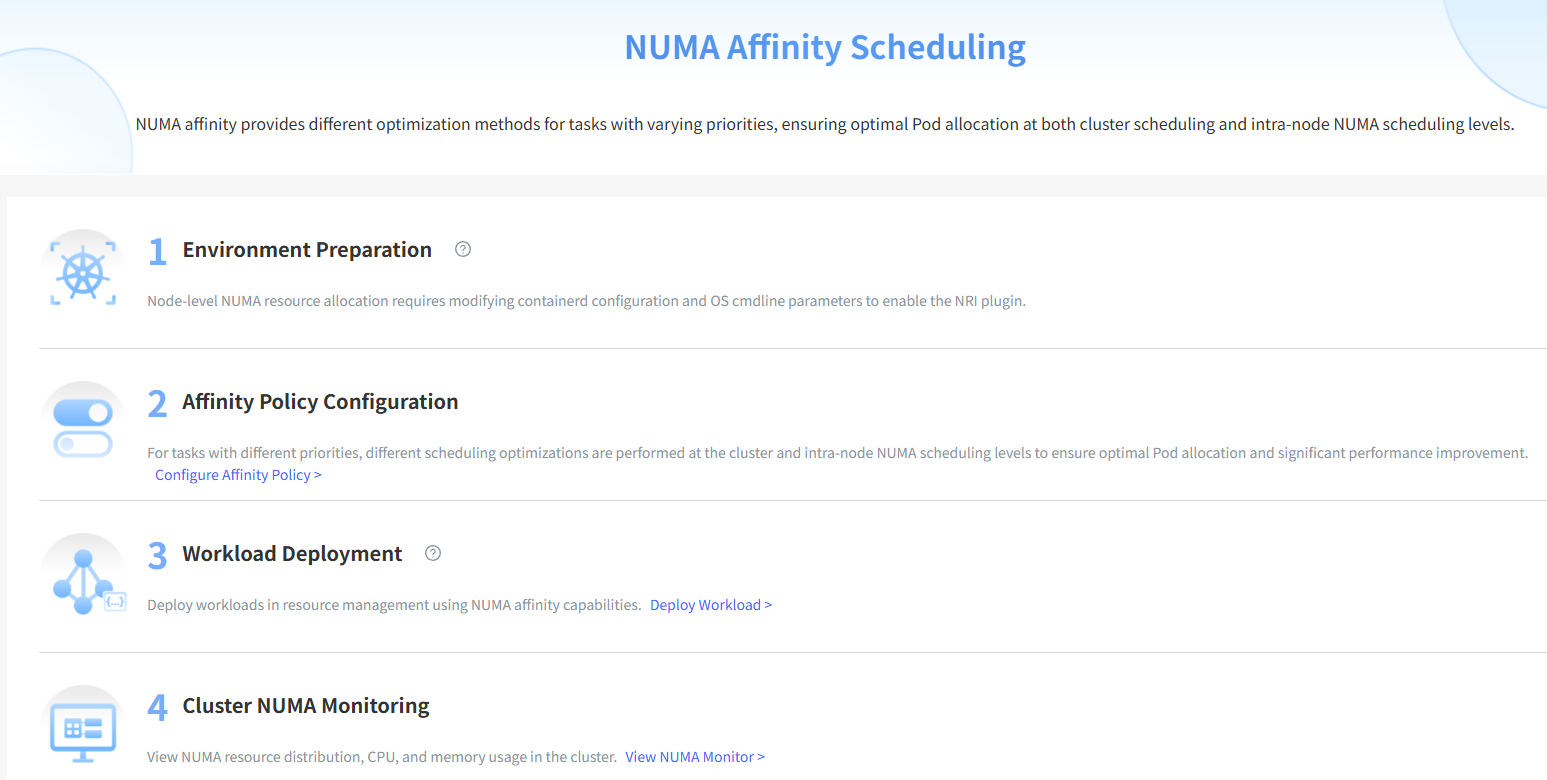Click the Node-level NUMA resource allocation description
This screenshot has height=780, width=1547.
coord(587,301)
